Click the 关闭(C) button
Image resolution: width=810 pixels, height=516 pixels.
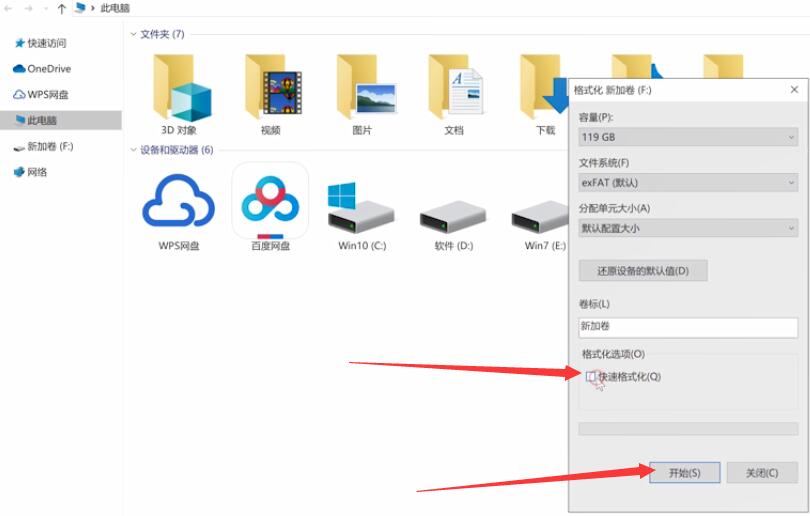pos(762,473)
